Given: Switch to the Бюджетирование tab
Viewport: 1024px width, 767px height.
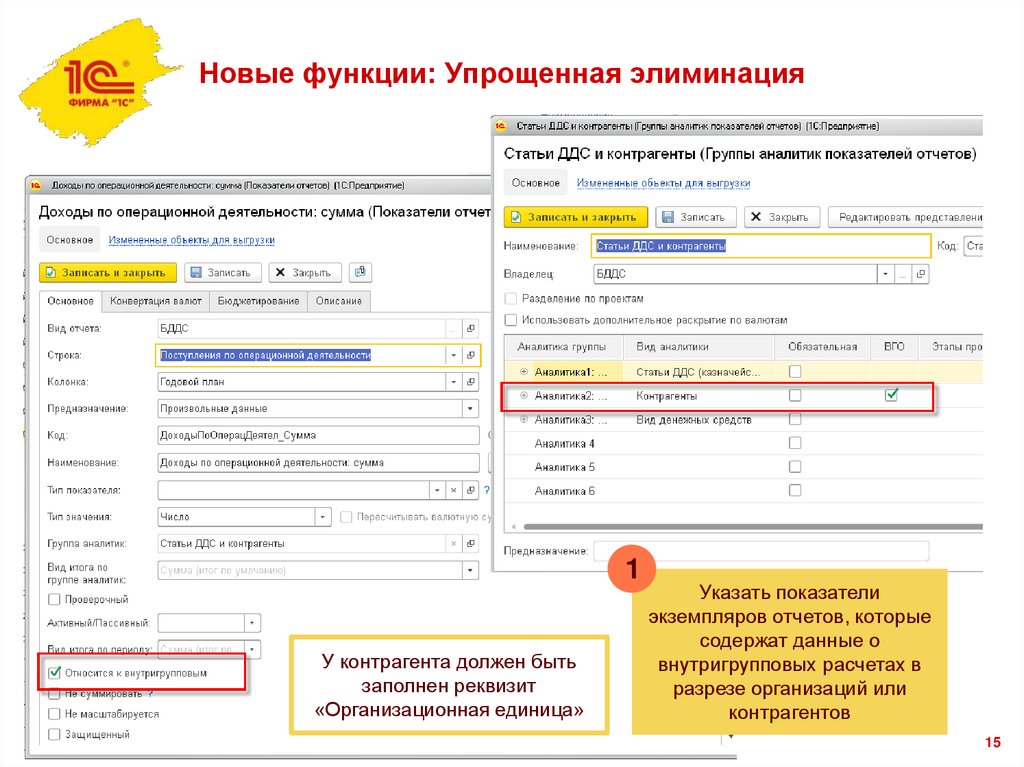Looking at the screenshot, I should point(258,301).
